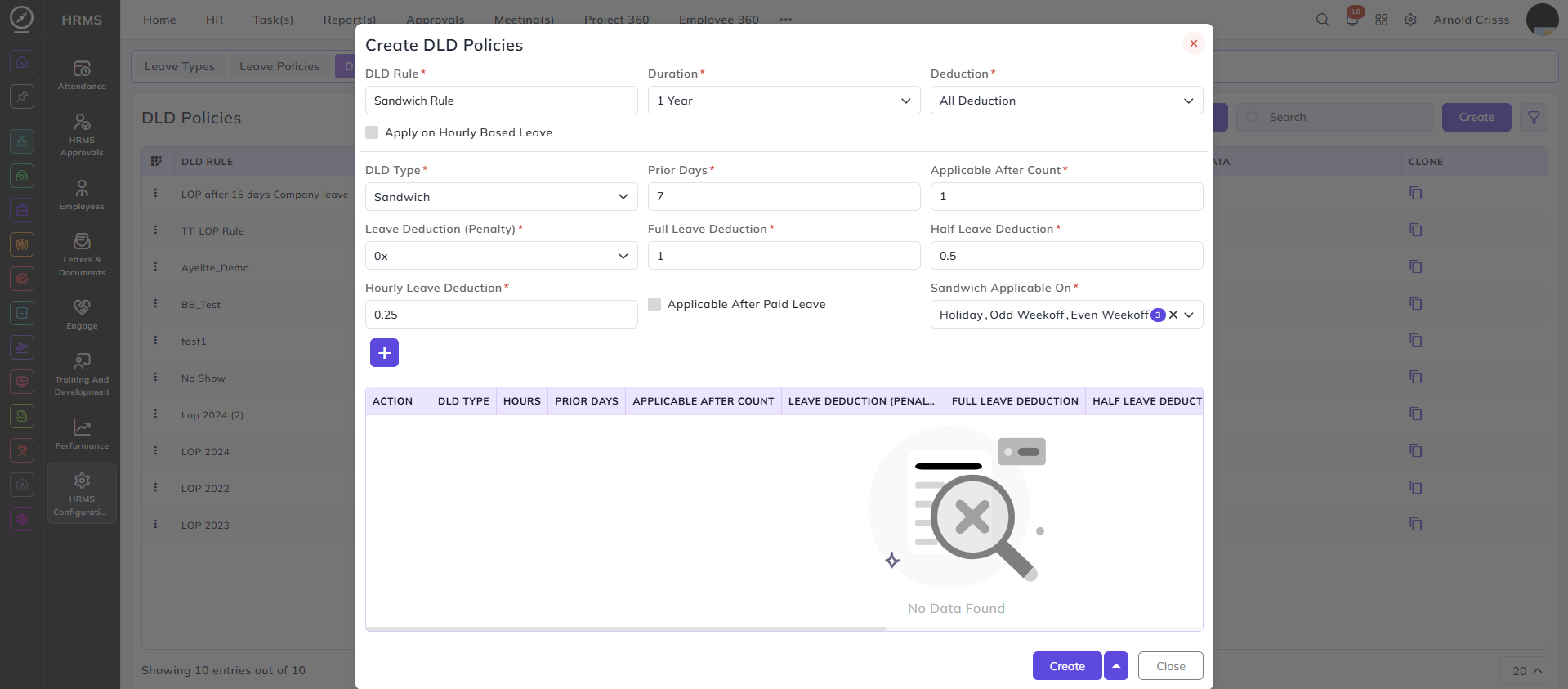Open the LOP 2024 policy link
1568x689 pixels.
[x=205, y=452]
